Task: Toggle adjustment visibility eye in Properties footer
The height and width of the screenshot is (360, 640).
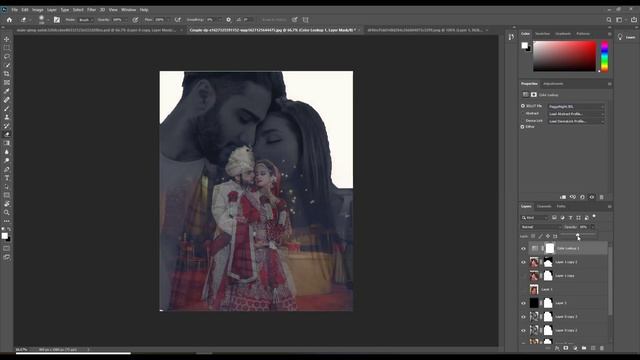Action: tap(592, 197)
